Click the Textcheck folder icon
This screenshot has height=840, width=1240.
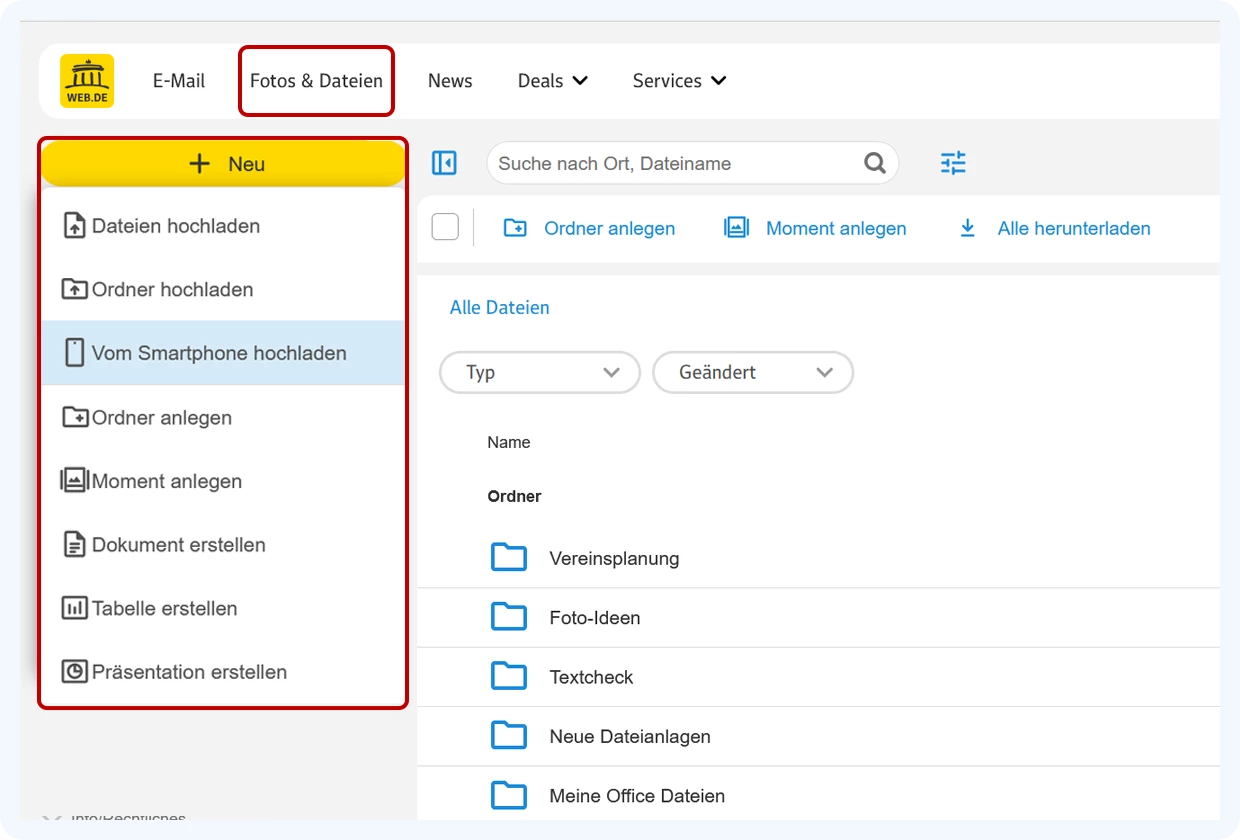[x=509, y=676]
